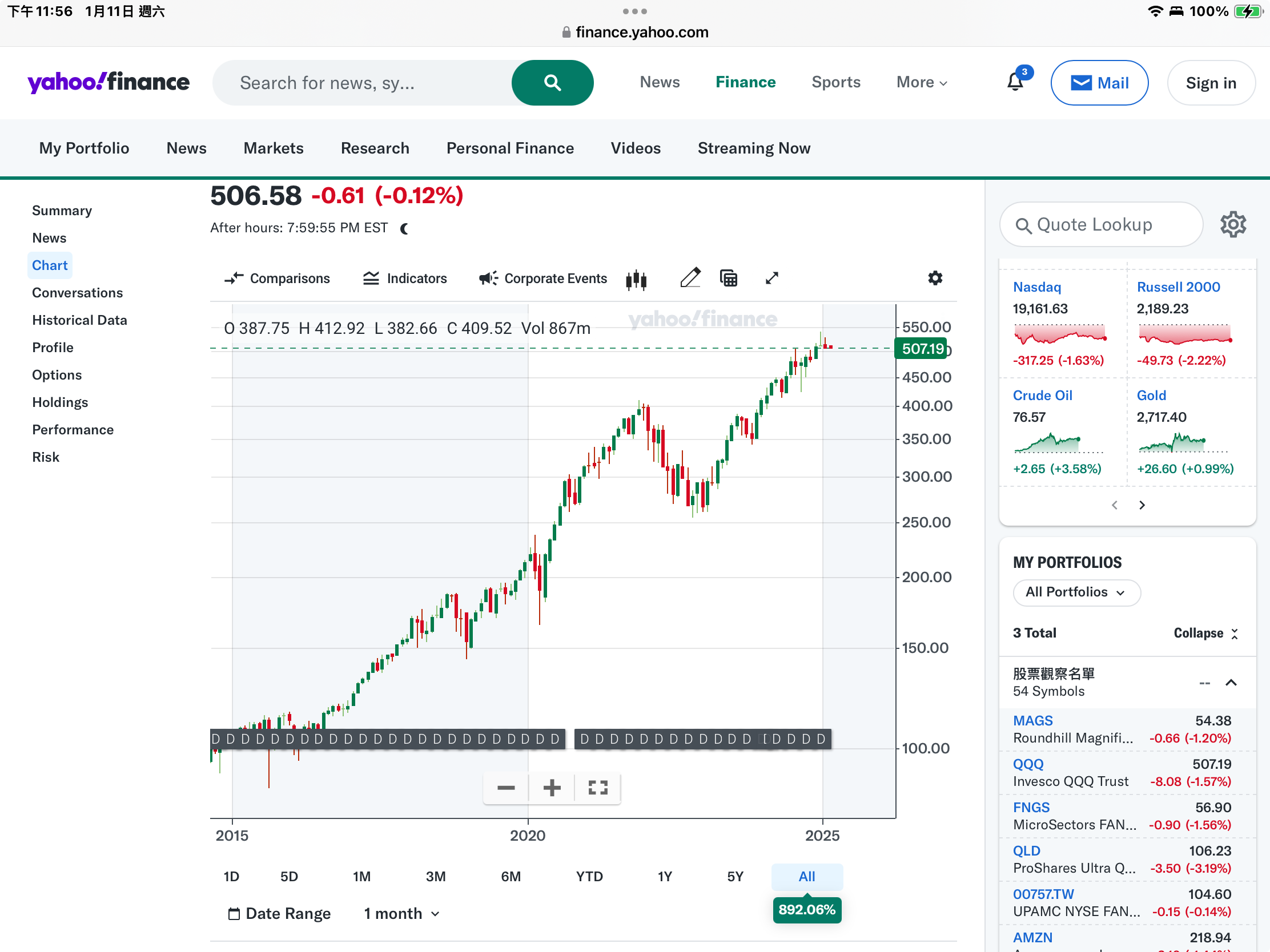Image resolution: width=1270 pixels, height=952 pixels.
Task: Open Risk in sidebar
Action: 46,457
